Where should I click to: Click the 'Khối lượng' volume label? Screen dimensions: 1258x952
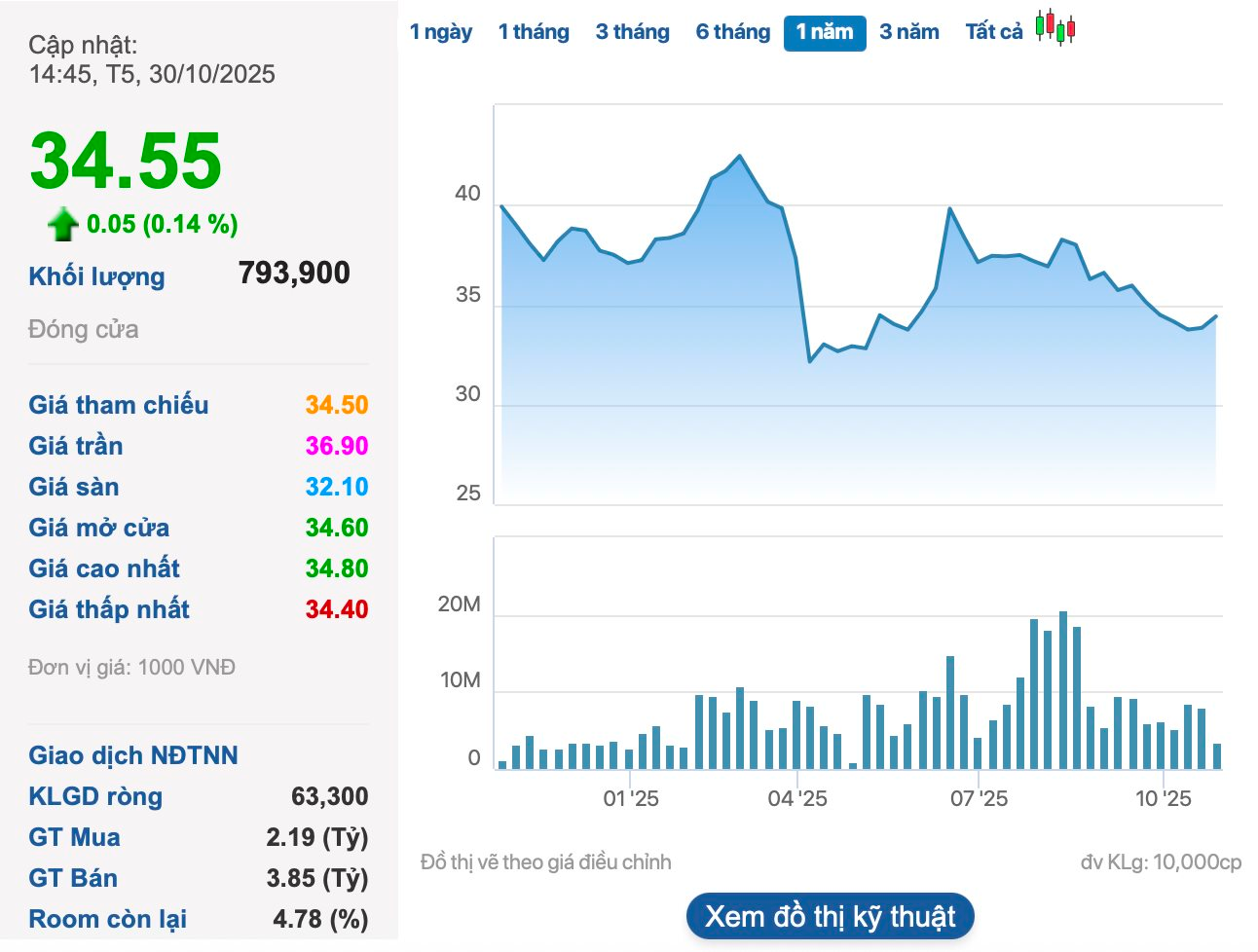(x=96, y=276)
